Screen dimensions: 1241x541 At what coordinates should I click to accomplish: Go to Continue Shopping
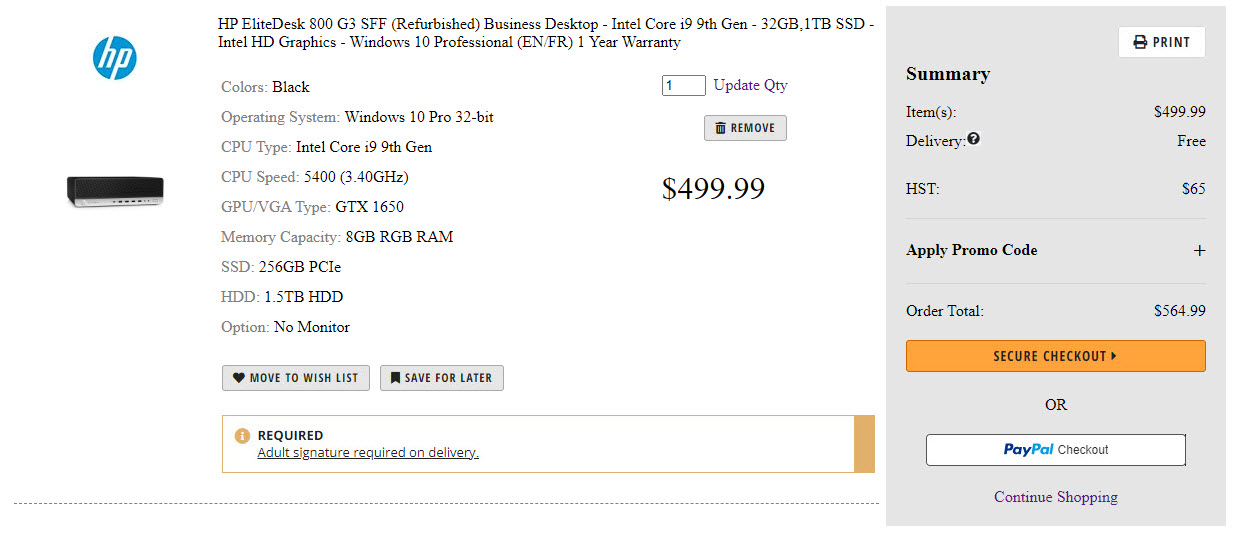(1055, 497)
